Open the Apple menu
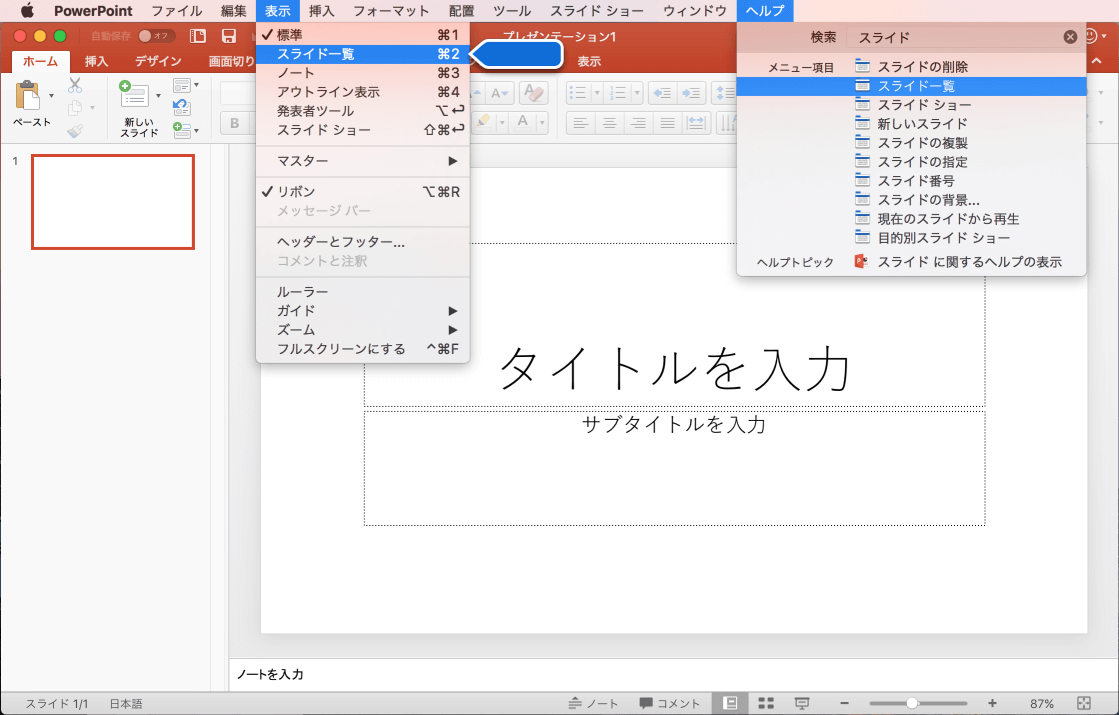Screen dimensions: 1119x715 coord(27,11)
